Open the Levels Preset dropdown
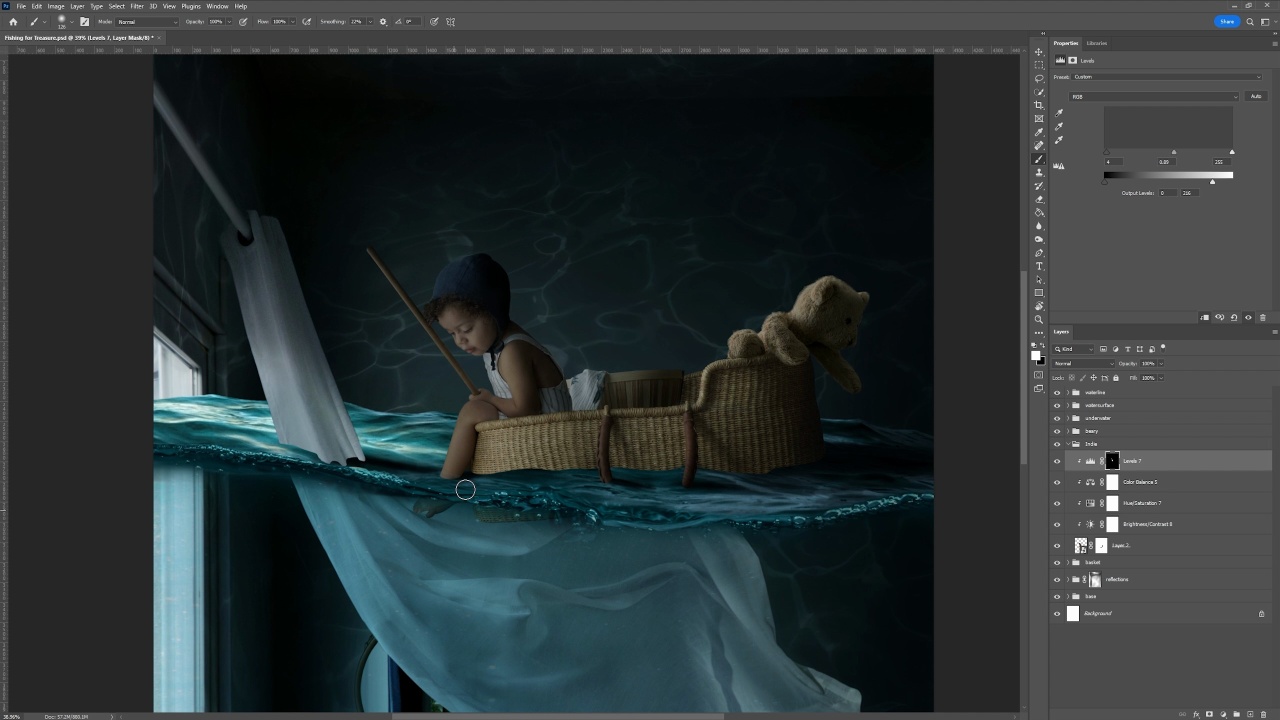Screen dimensions: 1280x720 (x=1166, y=77)
